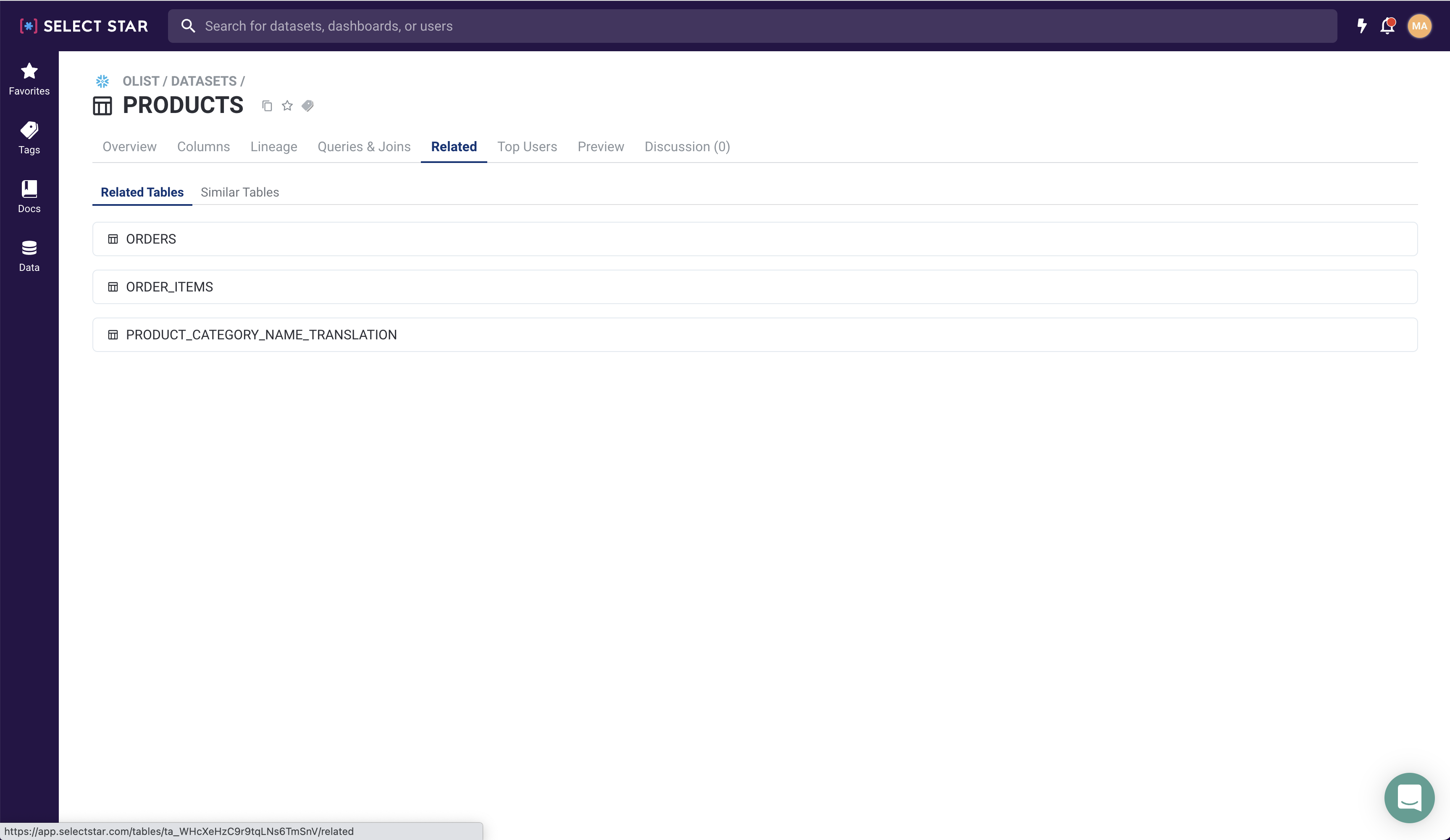
Task: Open the ORDERS related table
Action: tap(151, 239)
